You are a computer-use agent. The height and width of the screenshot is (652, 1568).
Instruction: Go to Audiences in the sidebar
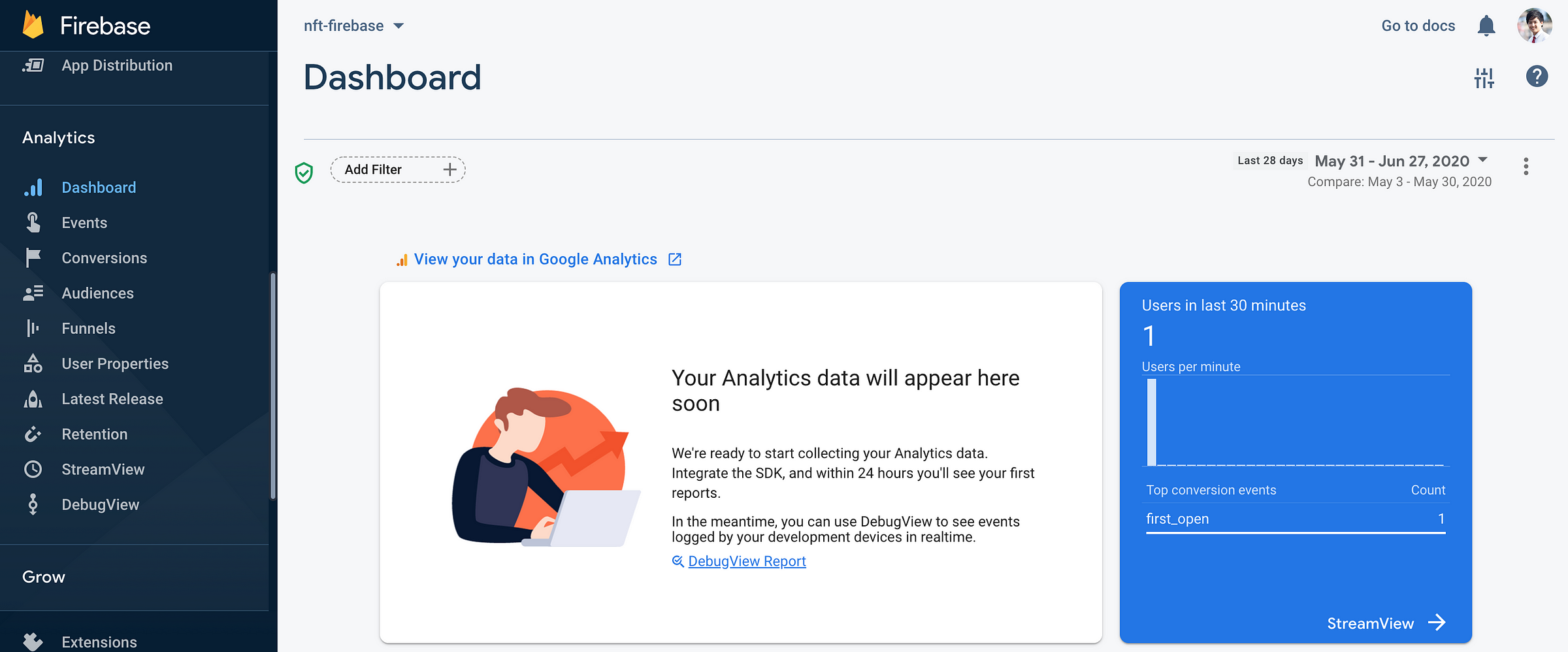point(97,293)
